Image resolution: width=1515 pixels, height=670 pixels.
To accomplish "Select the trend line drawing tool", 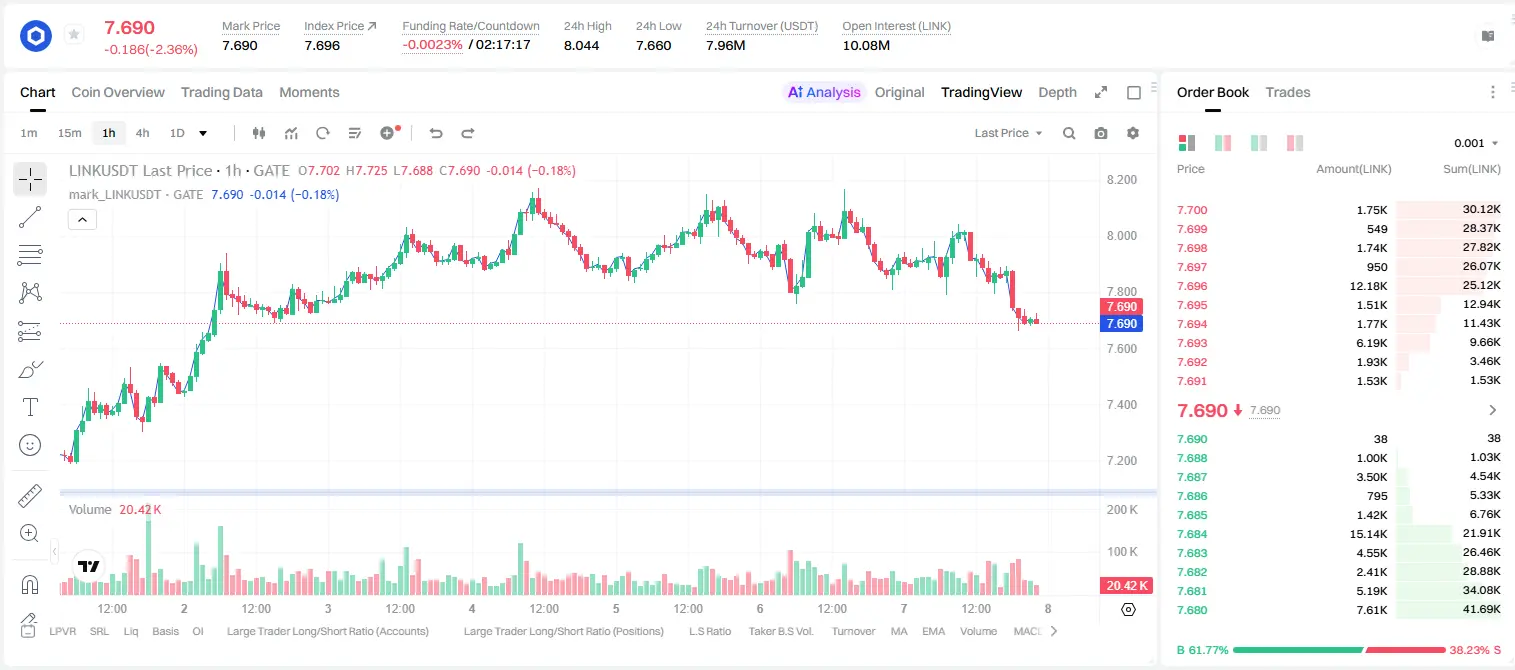I will 30,217.
